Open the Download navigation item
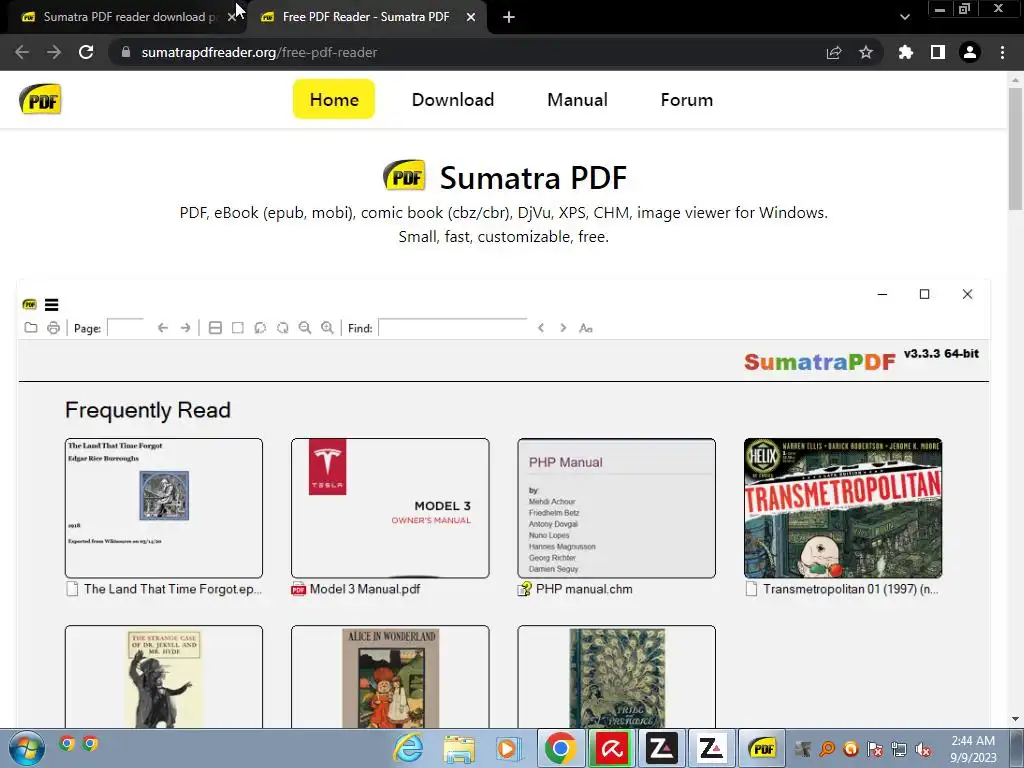 point(453,99)
